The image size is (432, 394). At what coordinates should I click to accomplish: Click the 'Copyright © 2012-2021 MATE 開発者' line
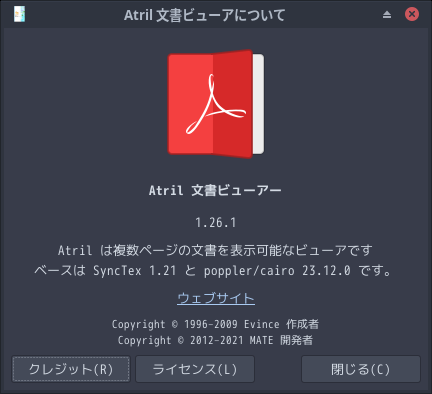click(x=215, y=340)
